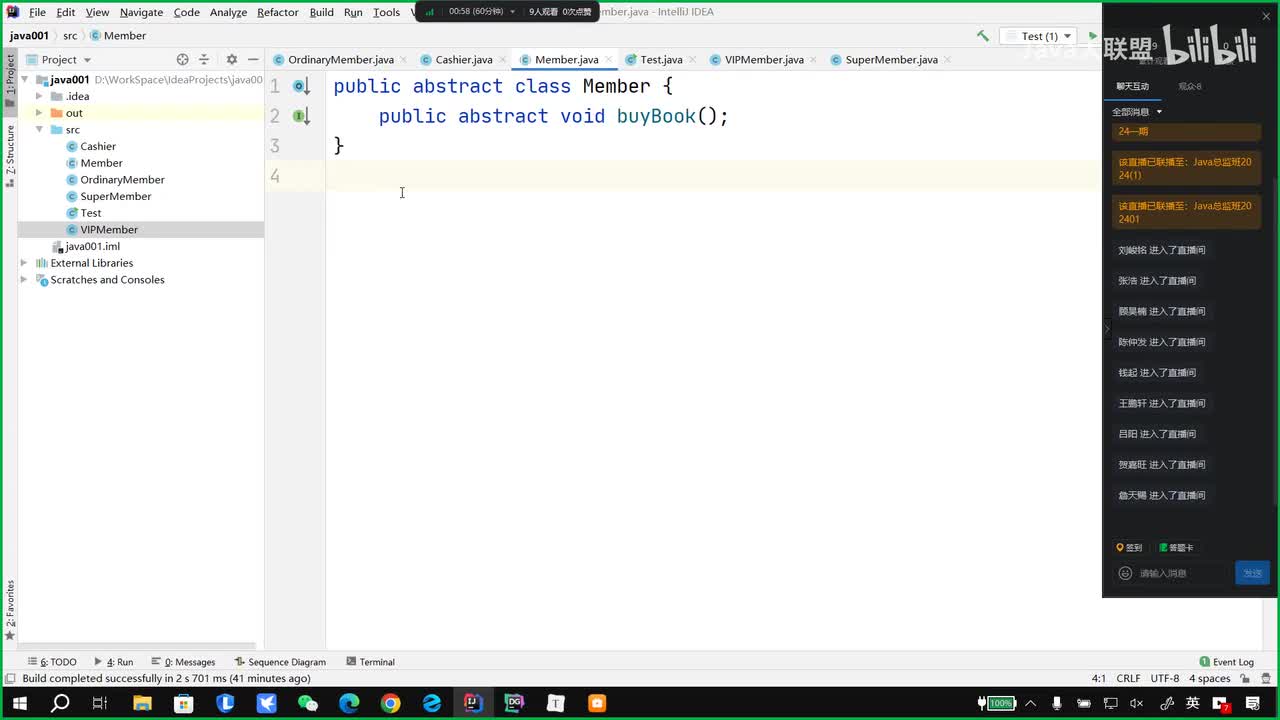Open the Event Log

tap(1227, 662)
